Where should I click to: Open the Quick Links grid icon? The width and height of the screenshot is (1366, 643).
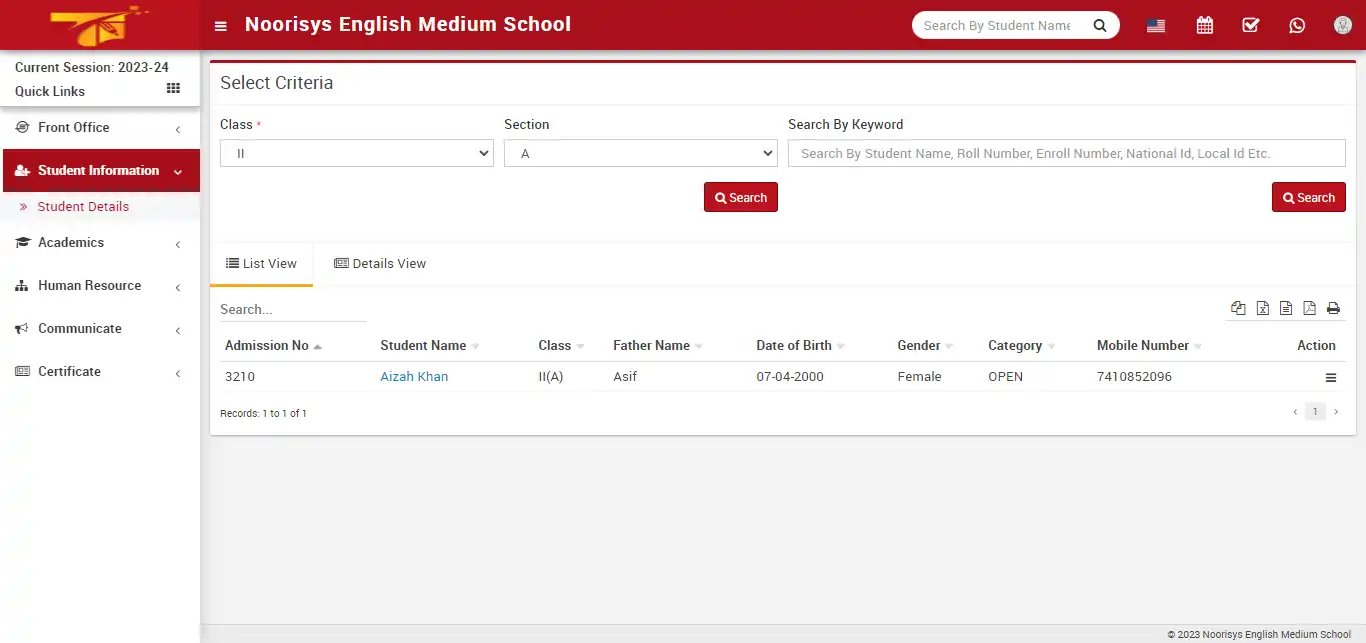172,90
